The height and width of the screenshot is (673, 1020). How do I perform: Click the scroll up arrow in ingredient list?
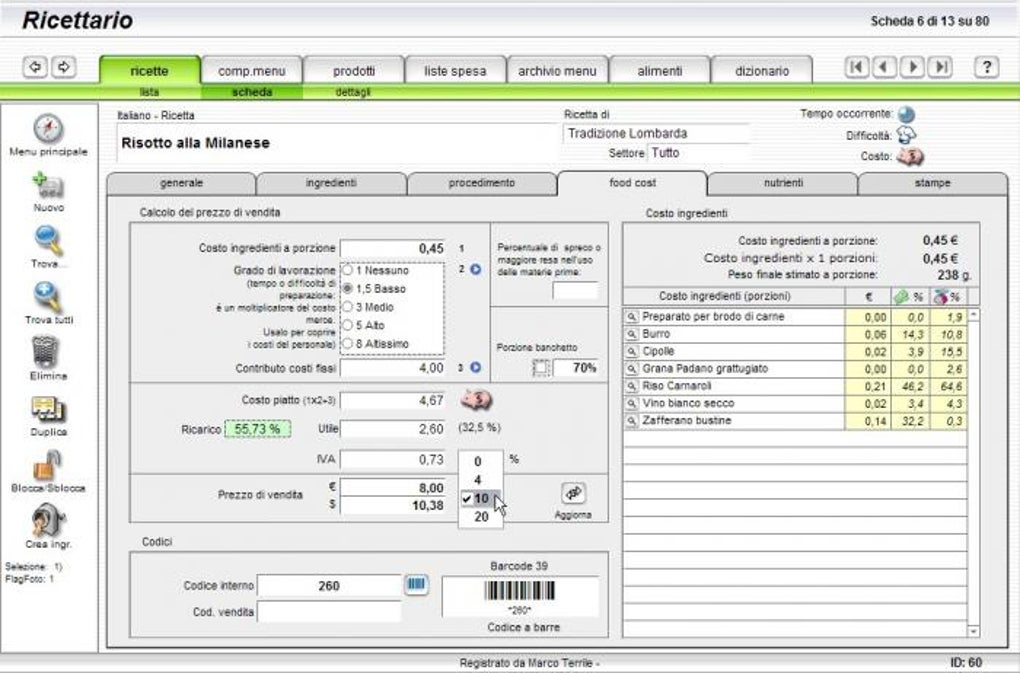coord(973,315)
